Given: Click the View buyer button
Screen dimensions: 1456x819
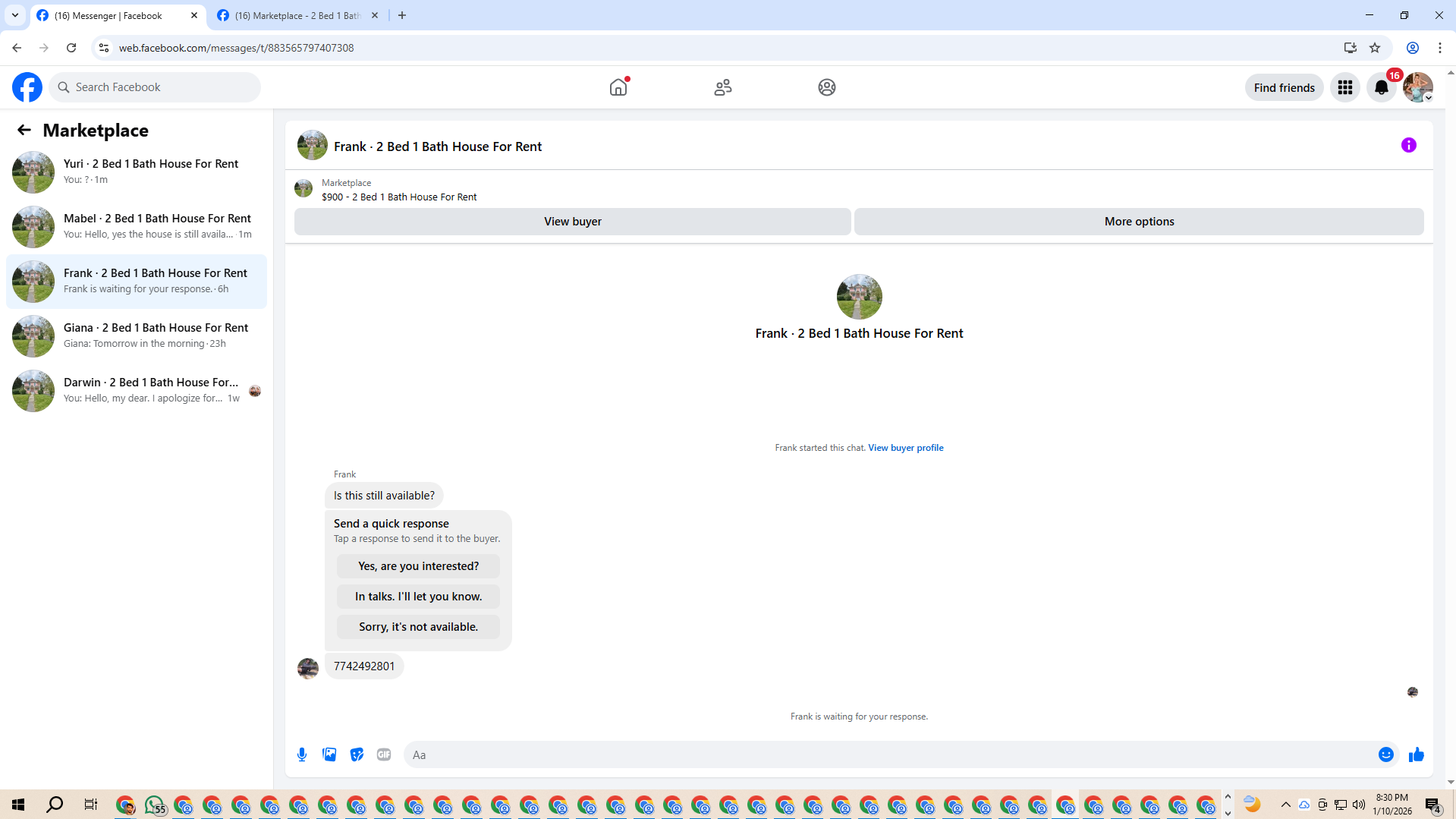Looking at the screenshot, I should pos(573,222).
